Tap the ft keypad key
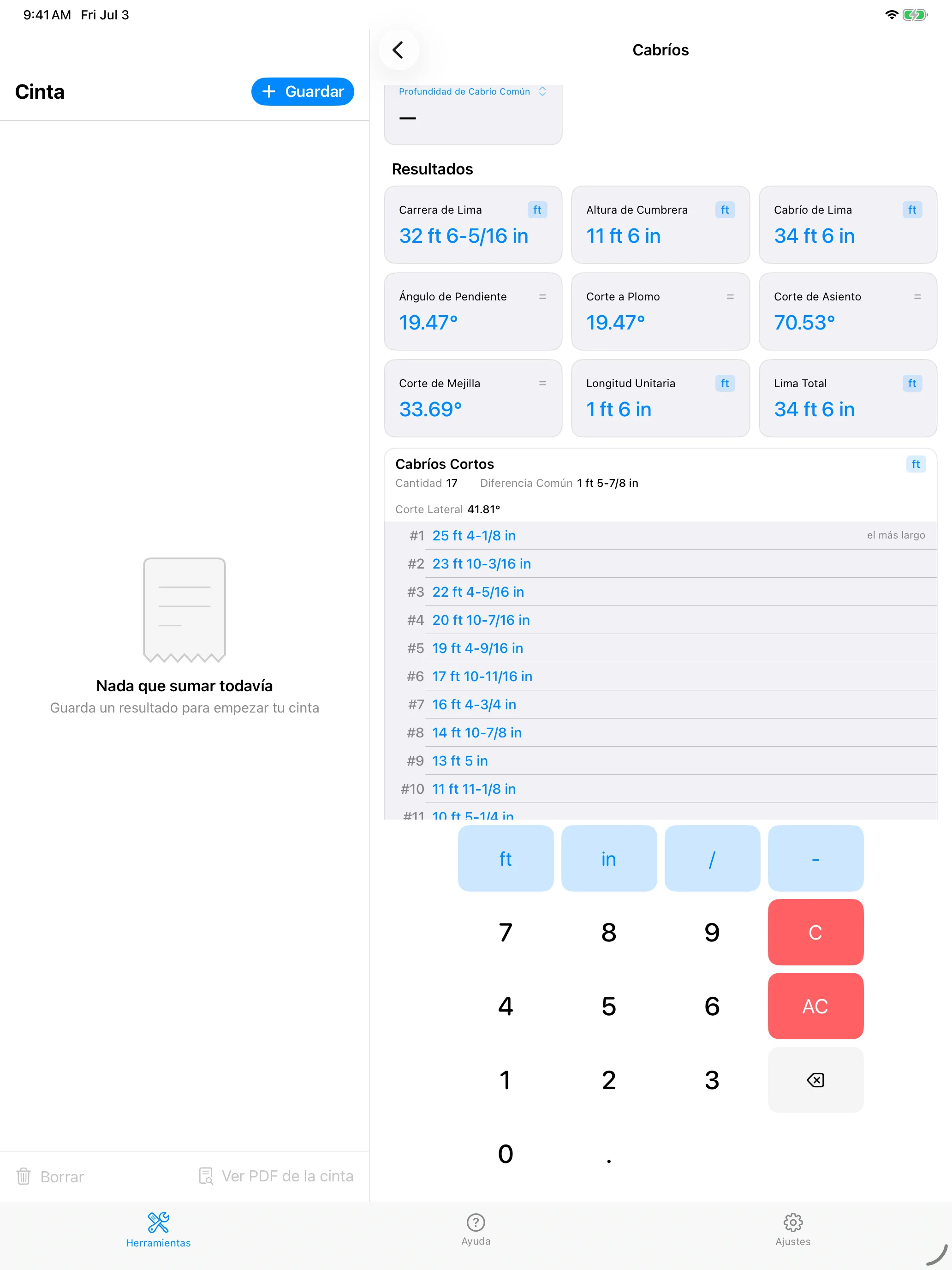The height and width of the screenshot is (1270, 952). [506, 859]
